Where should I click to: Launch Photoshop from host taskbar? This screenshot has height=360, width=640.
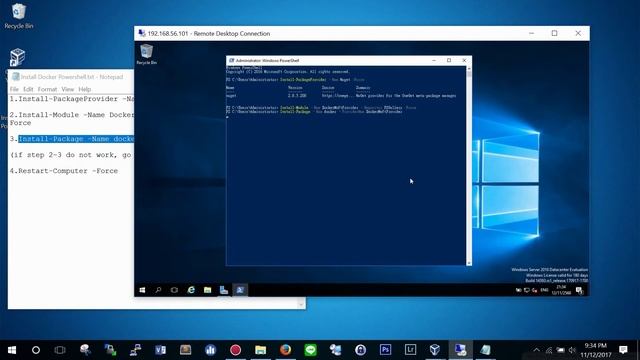385,350
